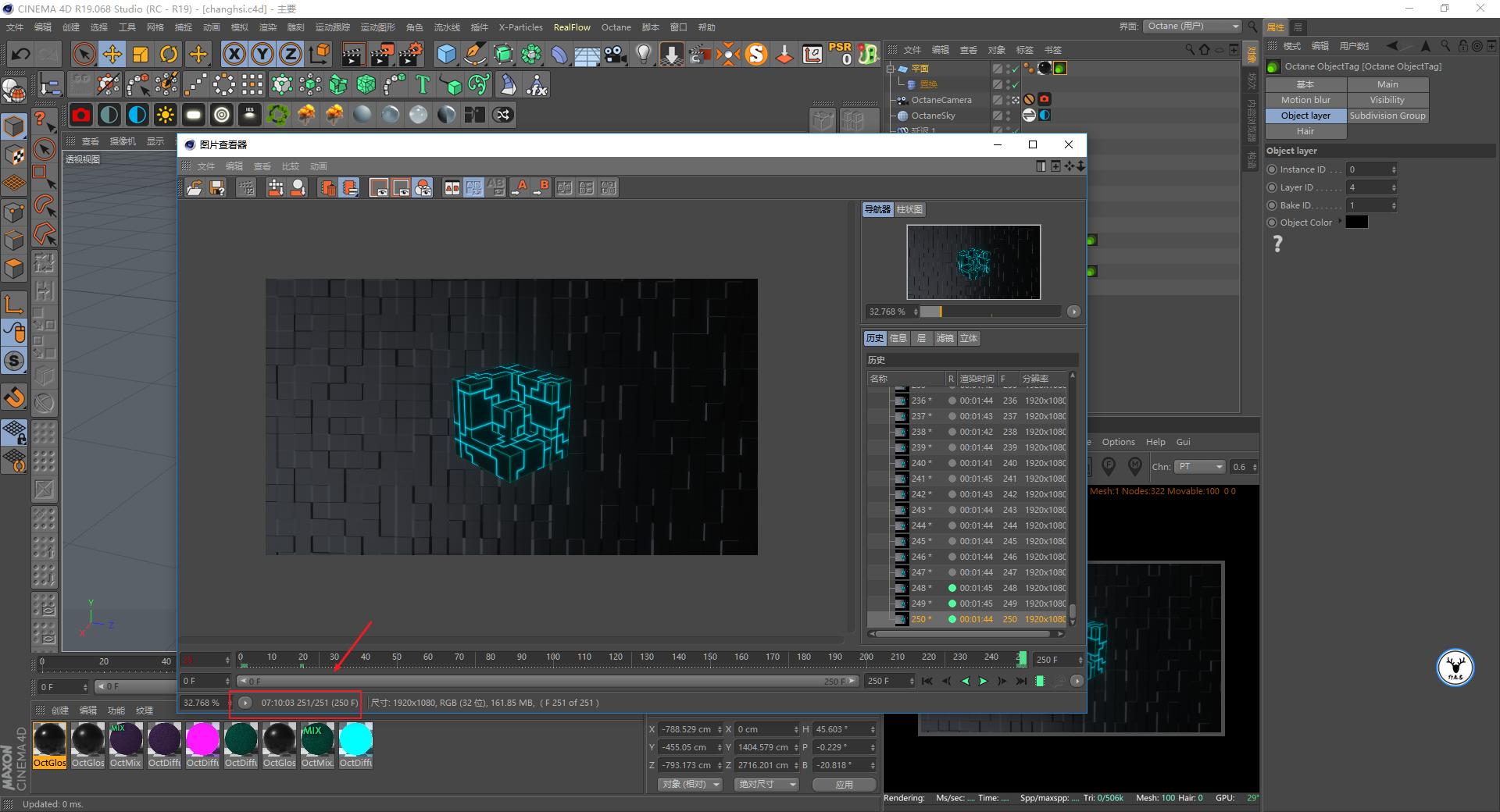Viewport: 1500px width, 812px height.
Task: Select the Layer ID radio button
Action: coord(1272,187)
